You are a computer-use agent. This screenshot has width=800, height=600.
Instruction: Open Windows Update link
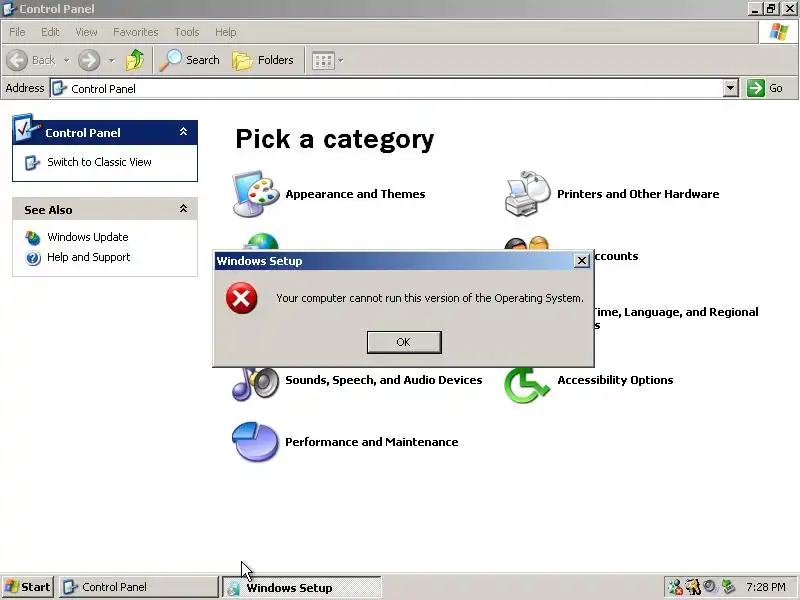coord(88,237)
